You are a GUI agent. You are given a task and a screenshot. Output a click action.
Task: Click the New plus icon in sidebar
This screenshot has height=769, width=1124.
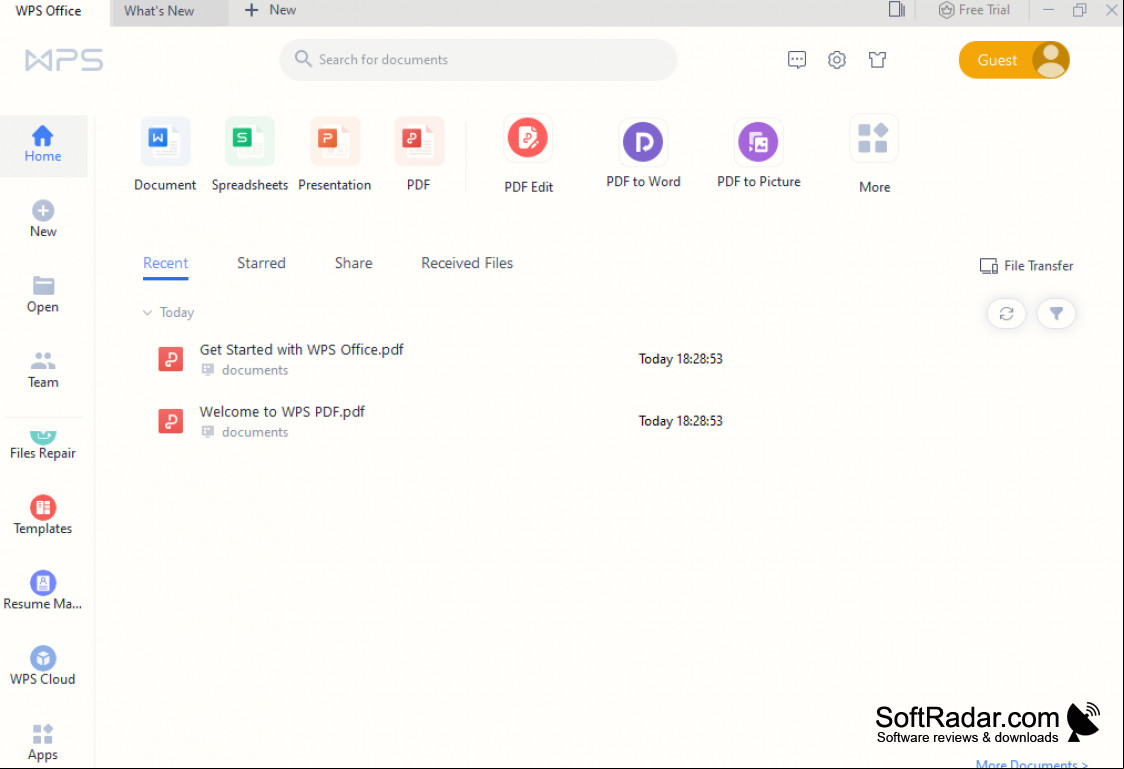pos(43,211)
